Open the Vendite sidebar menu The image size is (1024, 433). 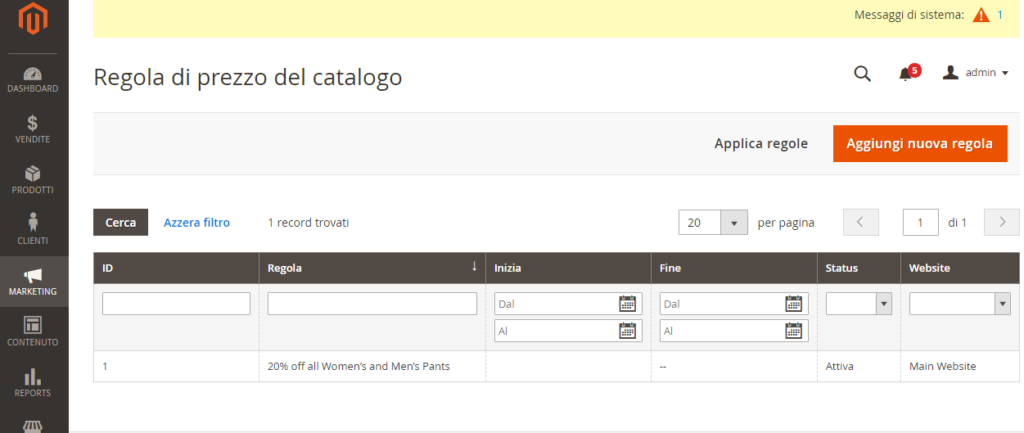tap(33, 129)
